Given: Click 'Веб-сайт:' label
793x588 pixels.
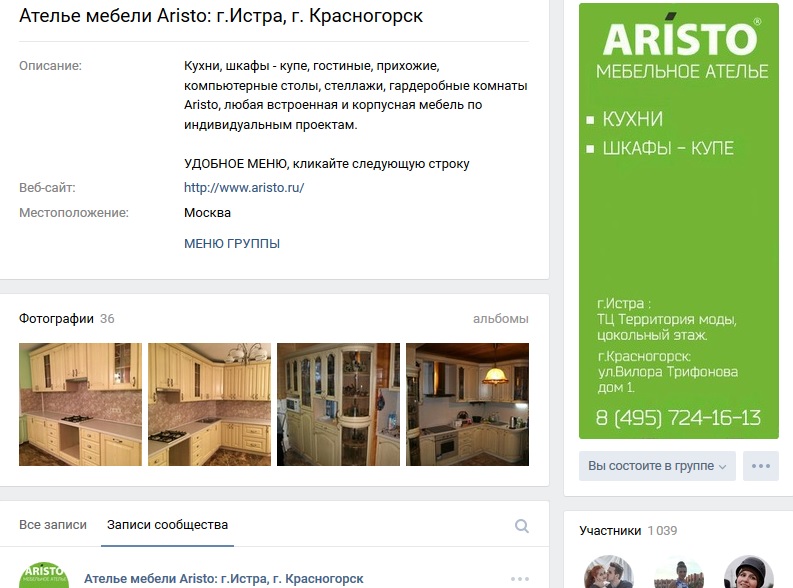Looking at the screenshot, I should pos(47,188).
